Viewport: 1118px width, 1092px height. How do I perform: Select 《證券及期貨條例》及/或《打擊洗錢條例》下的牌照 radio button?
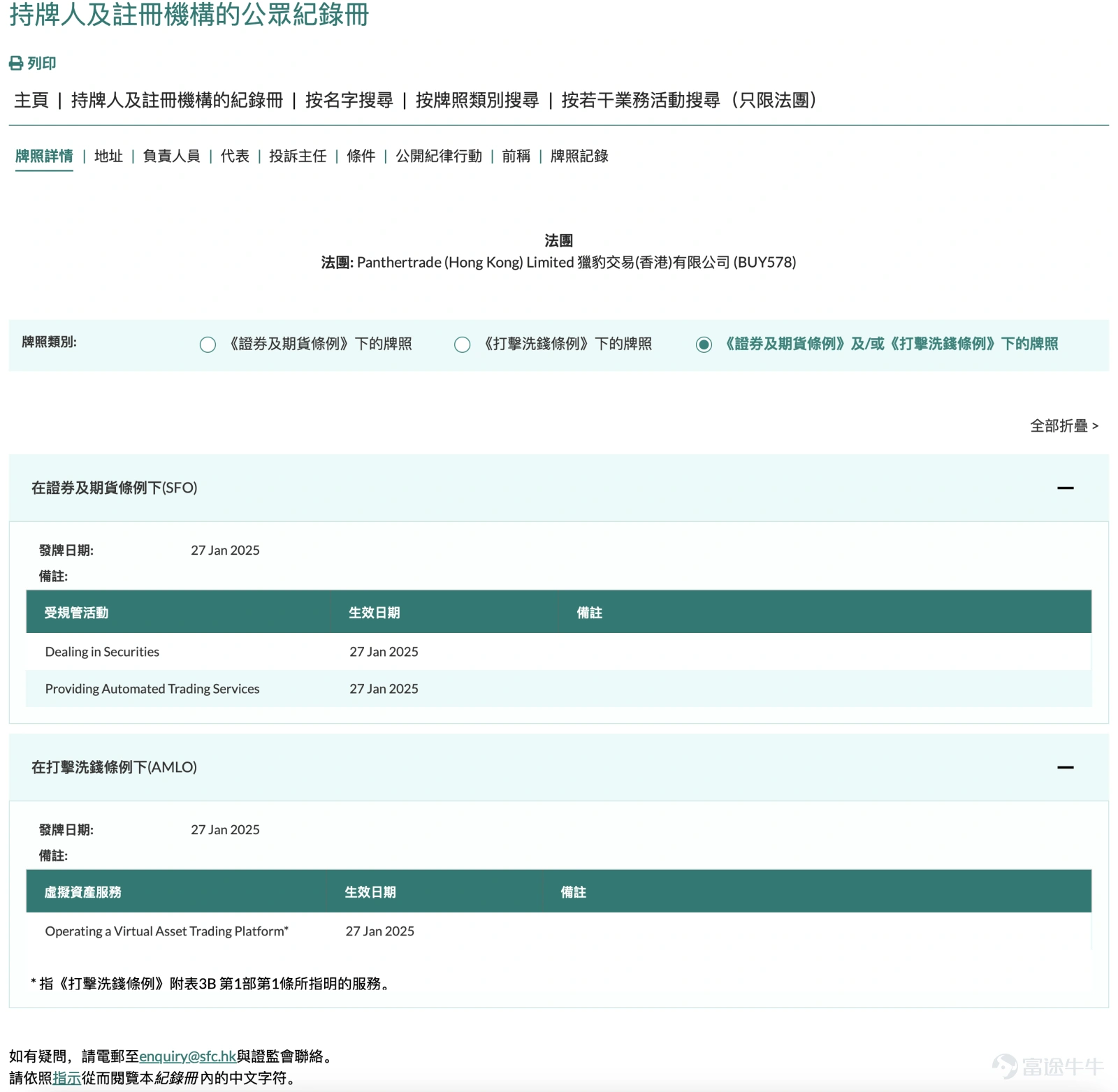tap(705, 344)
